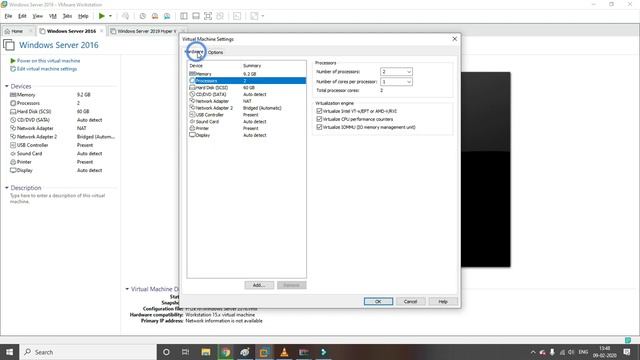Open Task View from the taskbar
This screenshot has height=360, width=640.
coord(185,352)
